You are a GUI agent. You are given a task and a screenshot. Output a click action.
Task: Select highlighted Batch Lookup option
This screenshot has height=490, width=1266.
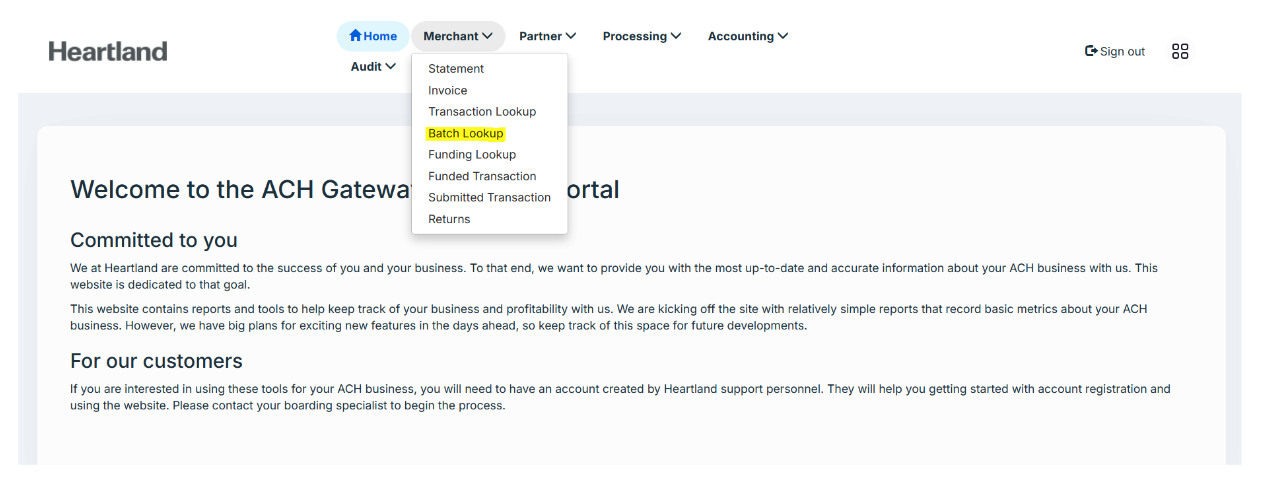pos(466,133)
